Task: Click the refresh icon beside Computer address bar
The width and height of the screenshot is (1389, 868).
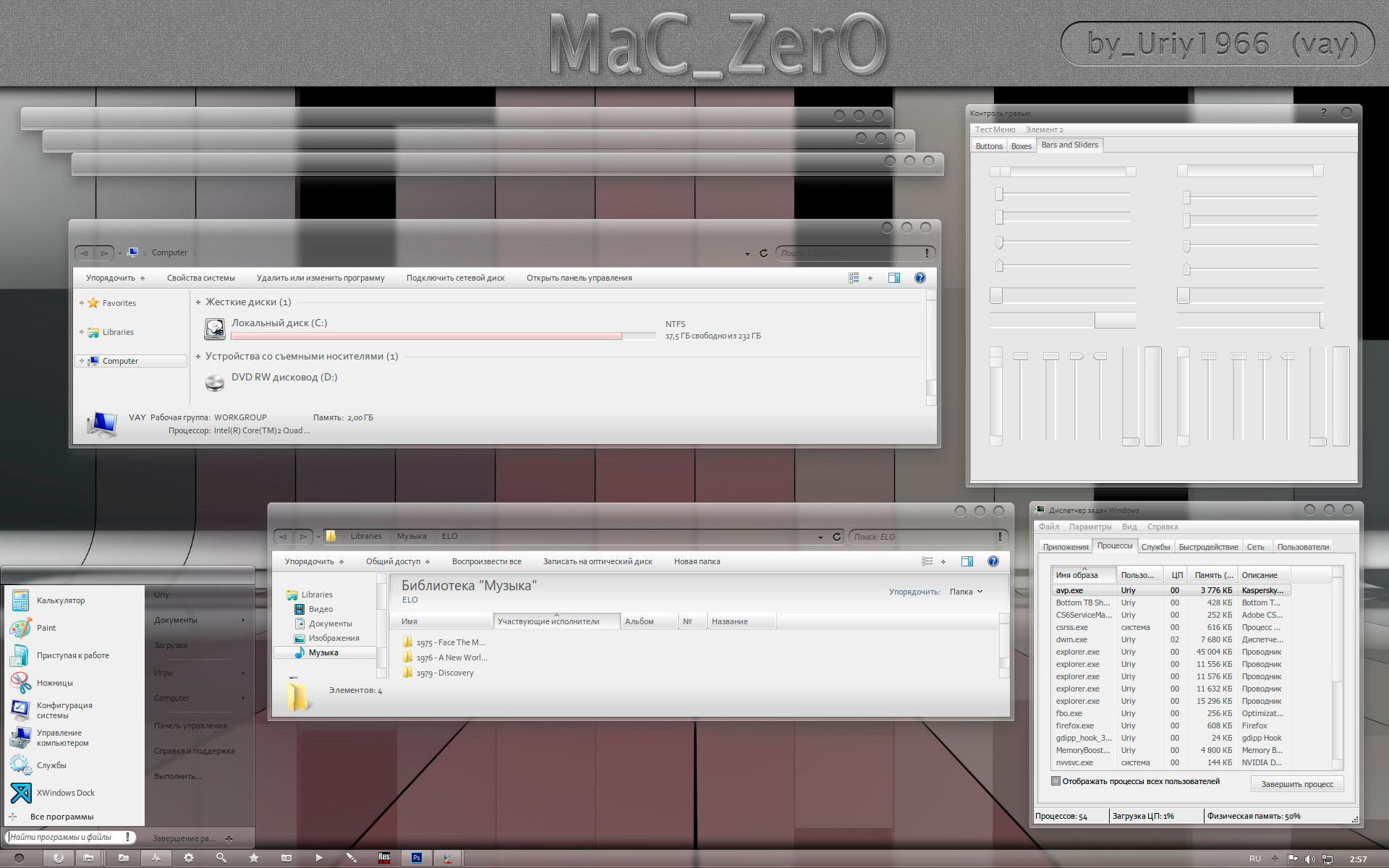Action: point(763,253)
